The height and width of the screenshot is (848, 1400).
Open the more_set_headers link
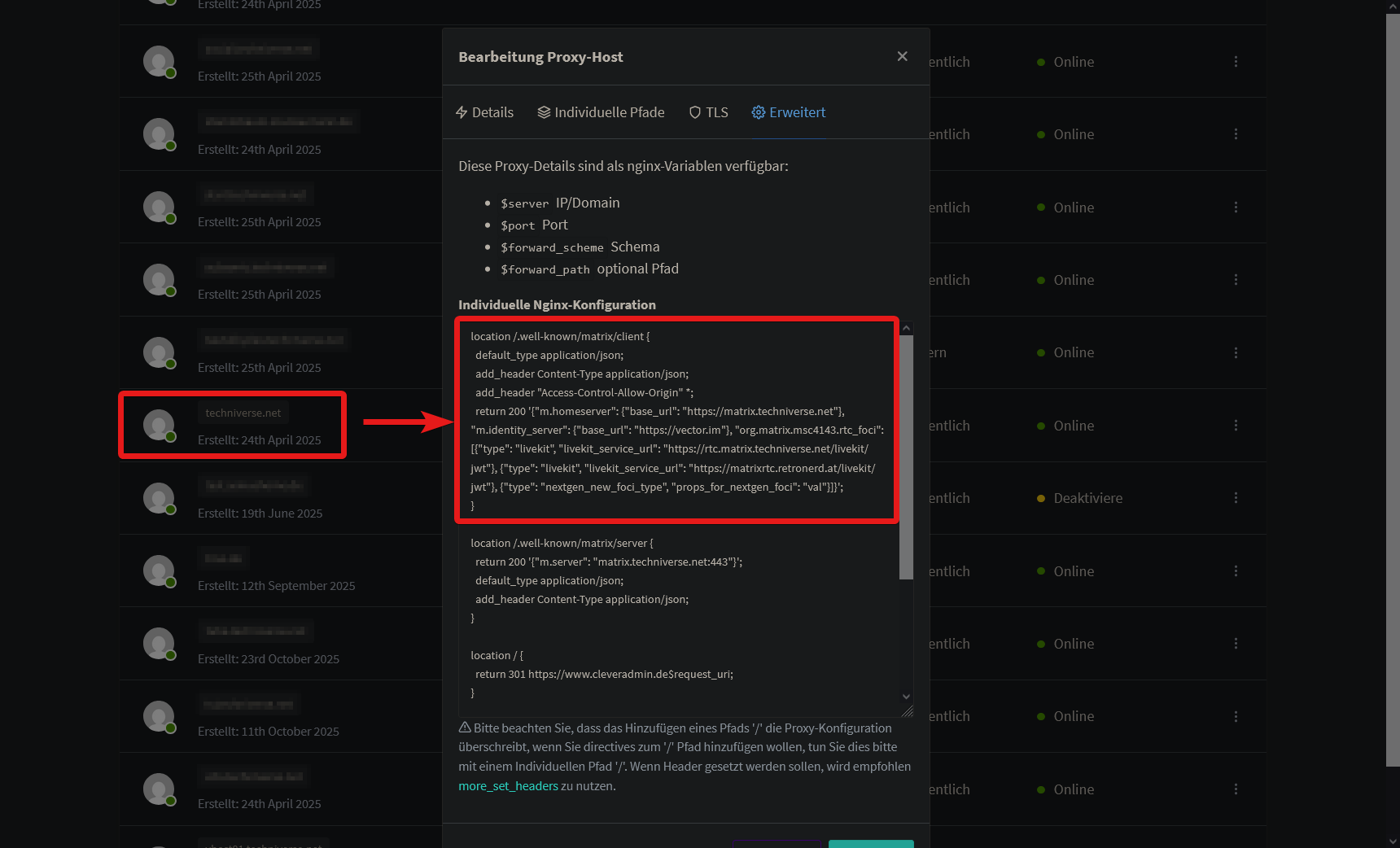pyautogui.click(x=508, y=786)
